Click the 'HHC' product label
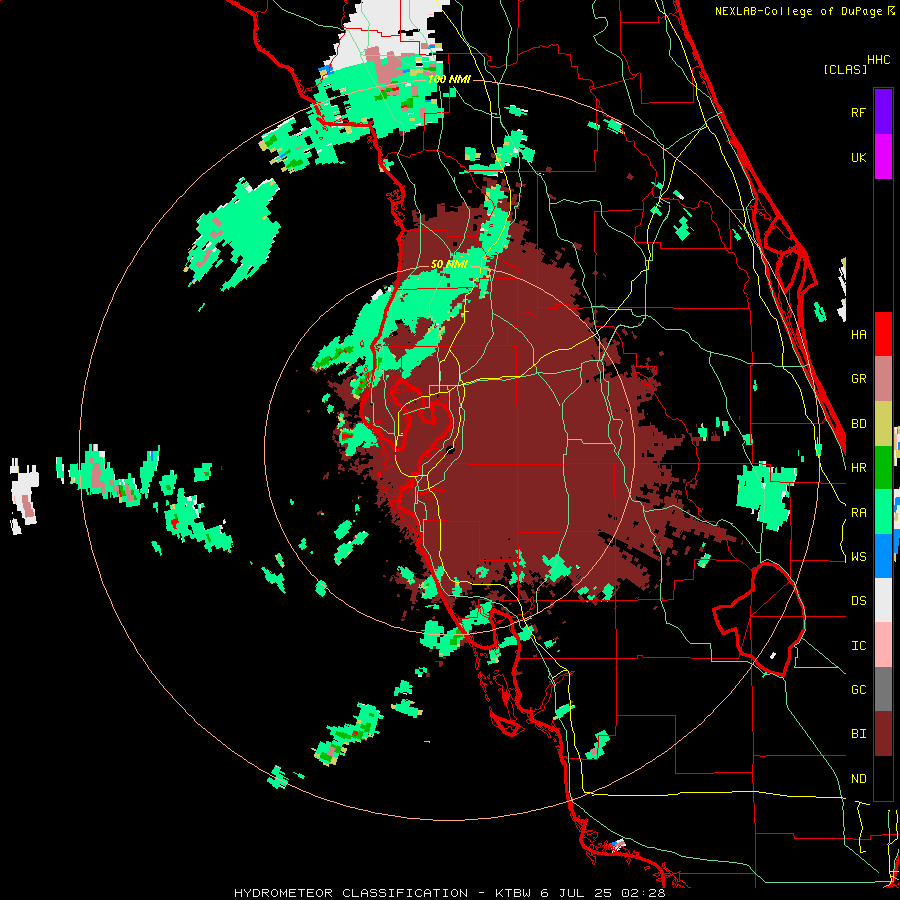The image size is (900, 900). (x=879, y=60)
